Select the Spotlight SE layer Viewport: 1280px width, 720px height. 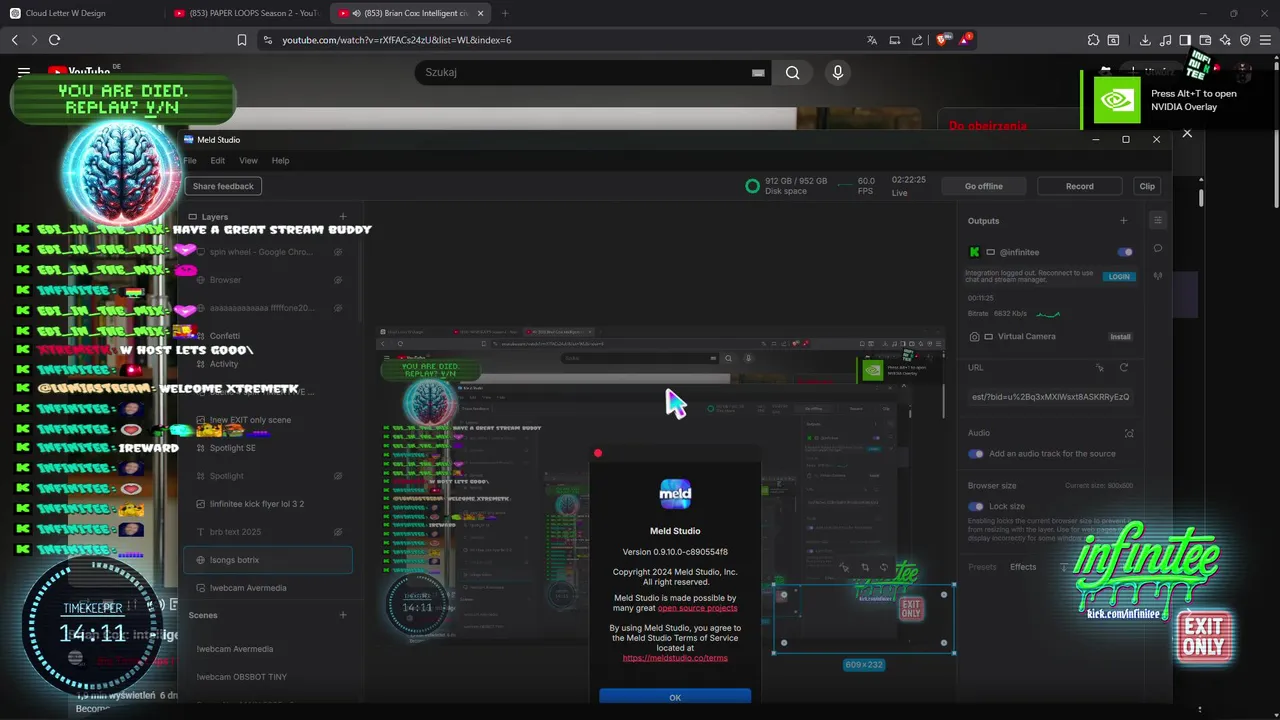(x=268, y=448)
